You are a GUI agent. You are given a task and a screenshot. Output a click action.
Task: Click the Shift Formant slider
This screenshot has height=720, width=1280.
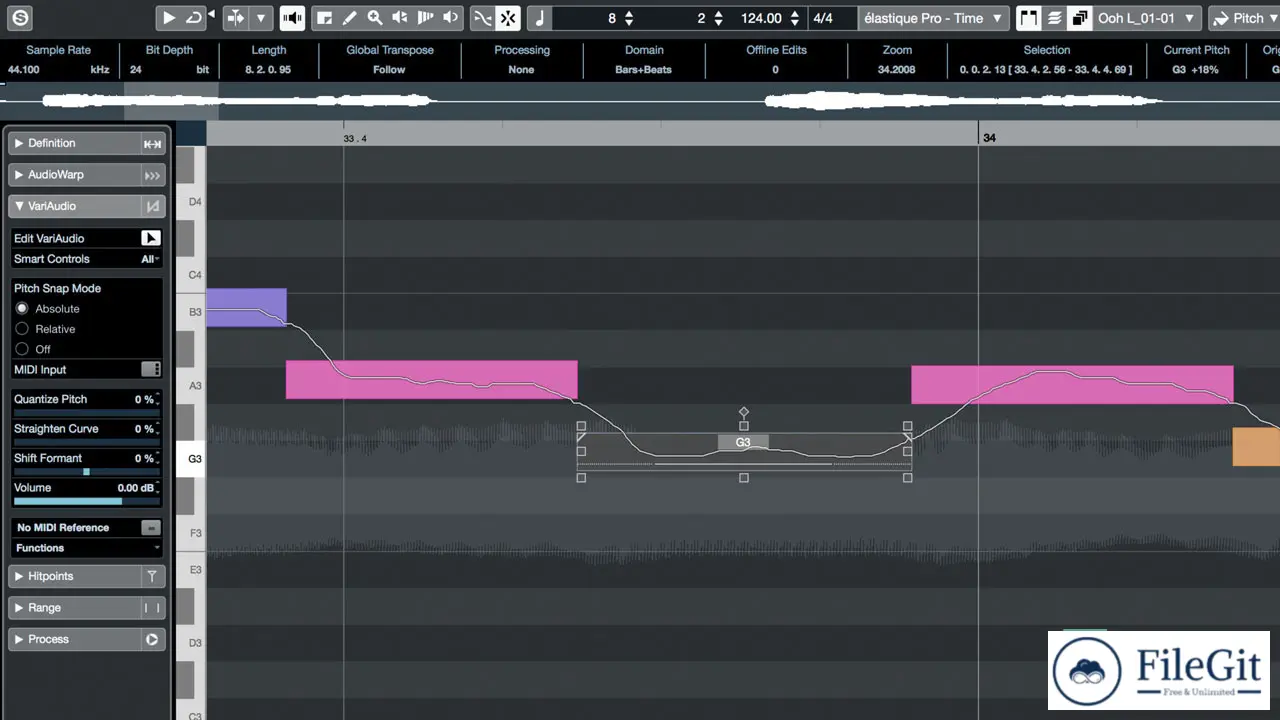(86, 471)
